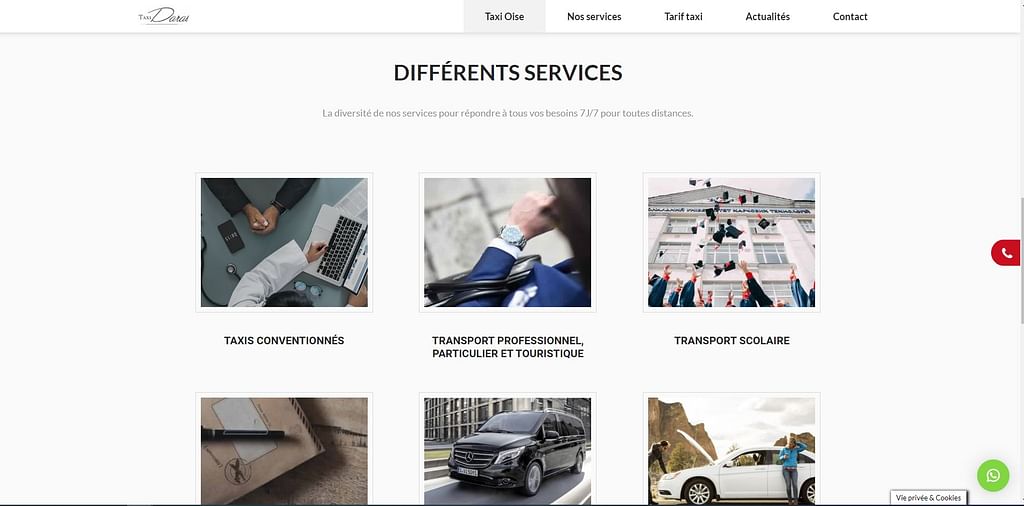This screenshot has width=1024, height=506.
Task: Go to the Tarif taxi page
Action: pos(683,16)
